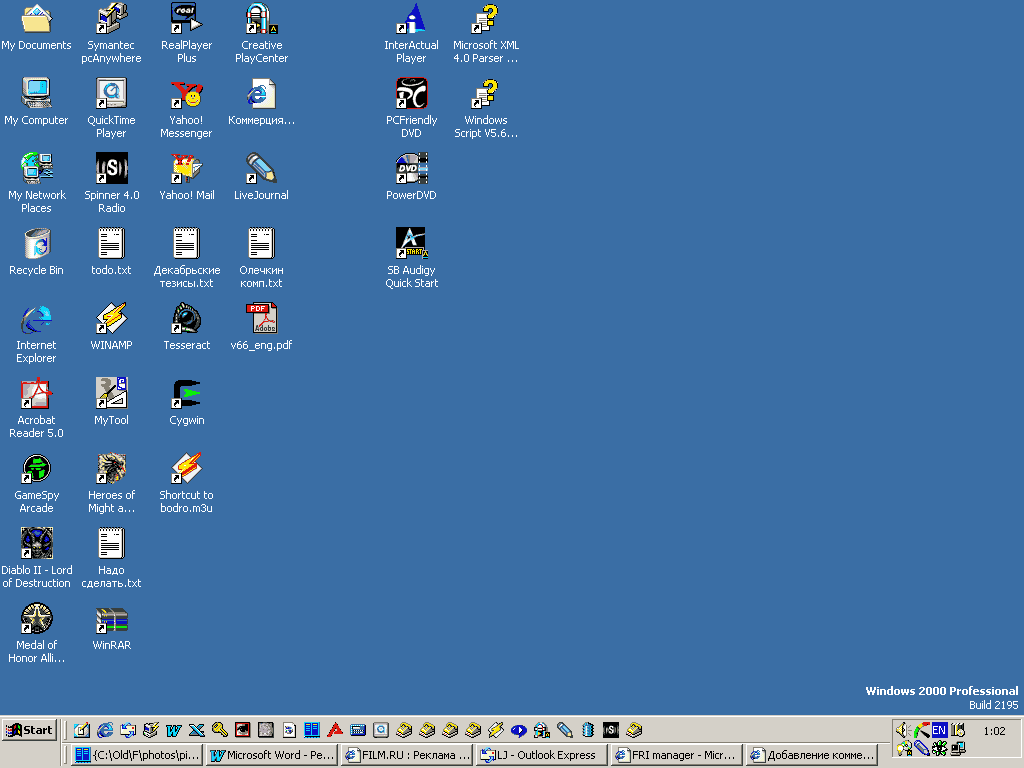This screenshot has width=1024, height=768.
Task: Launch Winamp lightning icon in Quick Launch
Action: pos(496,730)
